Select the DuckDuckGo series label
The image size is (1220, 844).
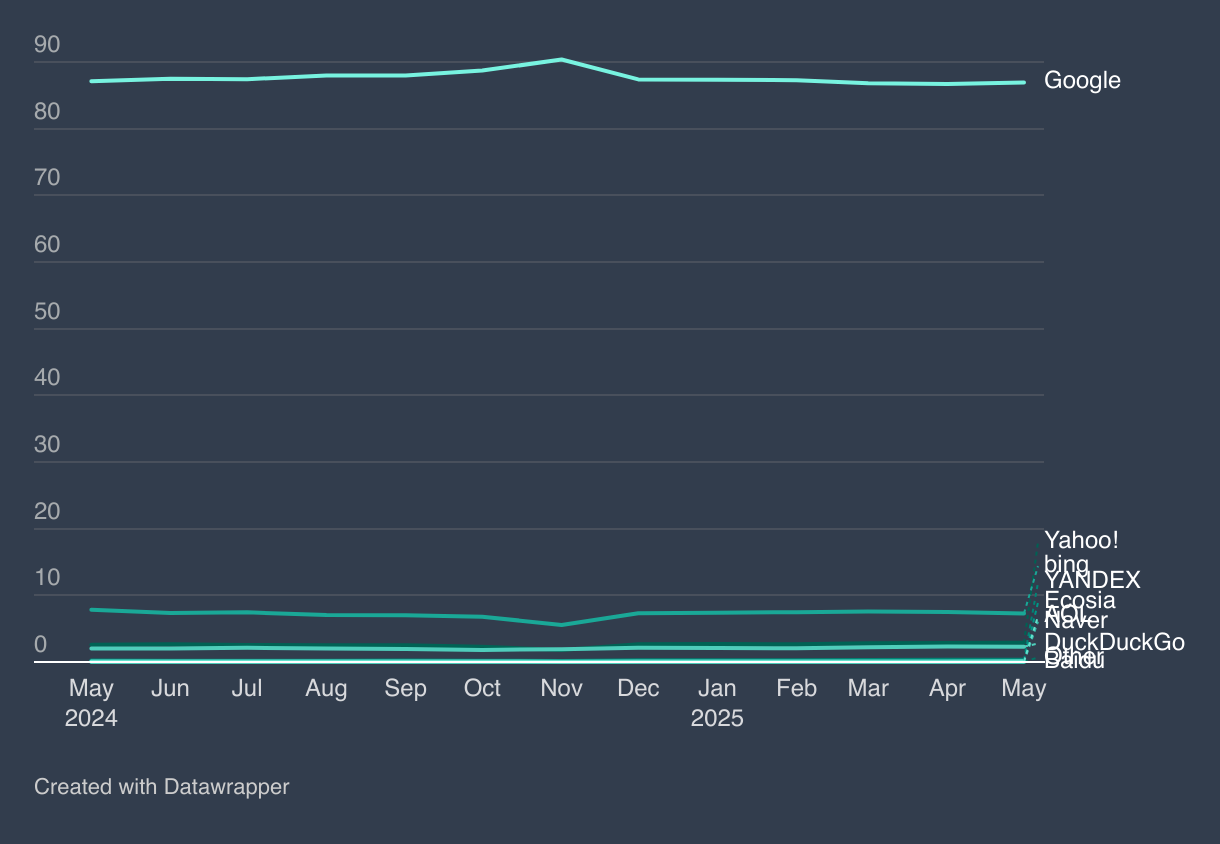[x=1114, y=642]
